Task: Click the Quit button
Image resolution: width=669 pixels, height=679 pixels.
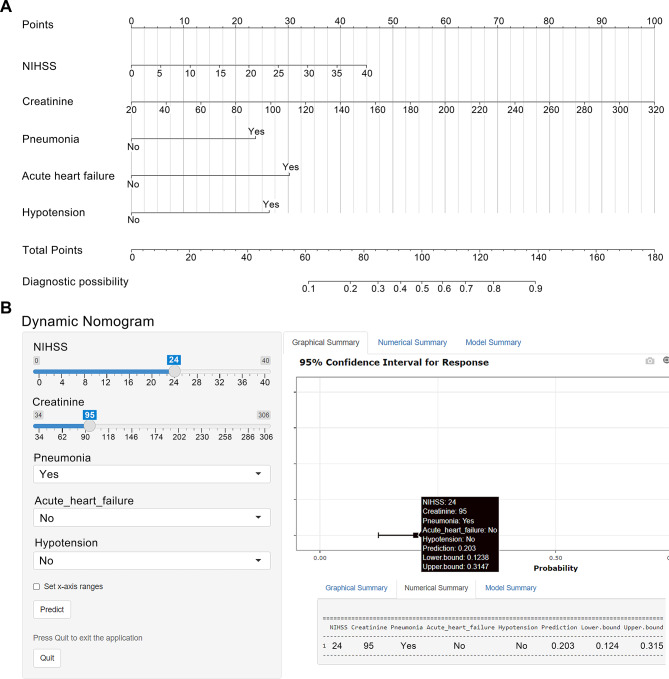Action: pyautogui.click(x=47, y=658)
